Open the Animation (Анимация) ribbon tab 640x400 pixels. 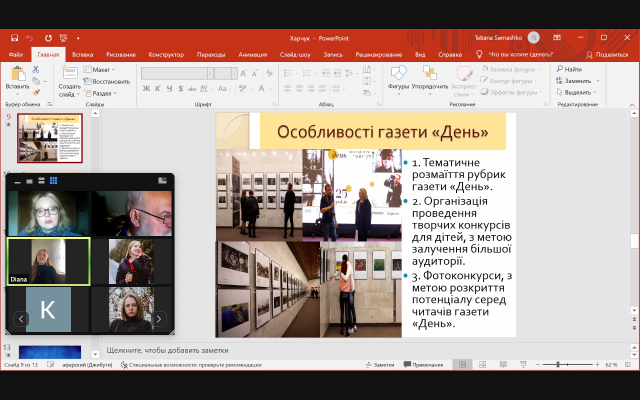coord(253,54)
